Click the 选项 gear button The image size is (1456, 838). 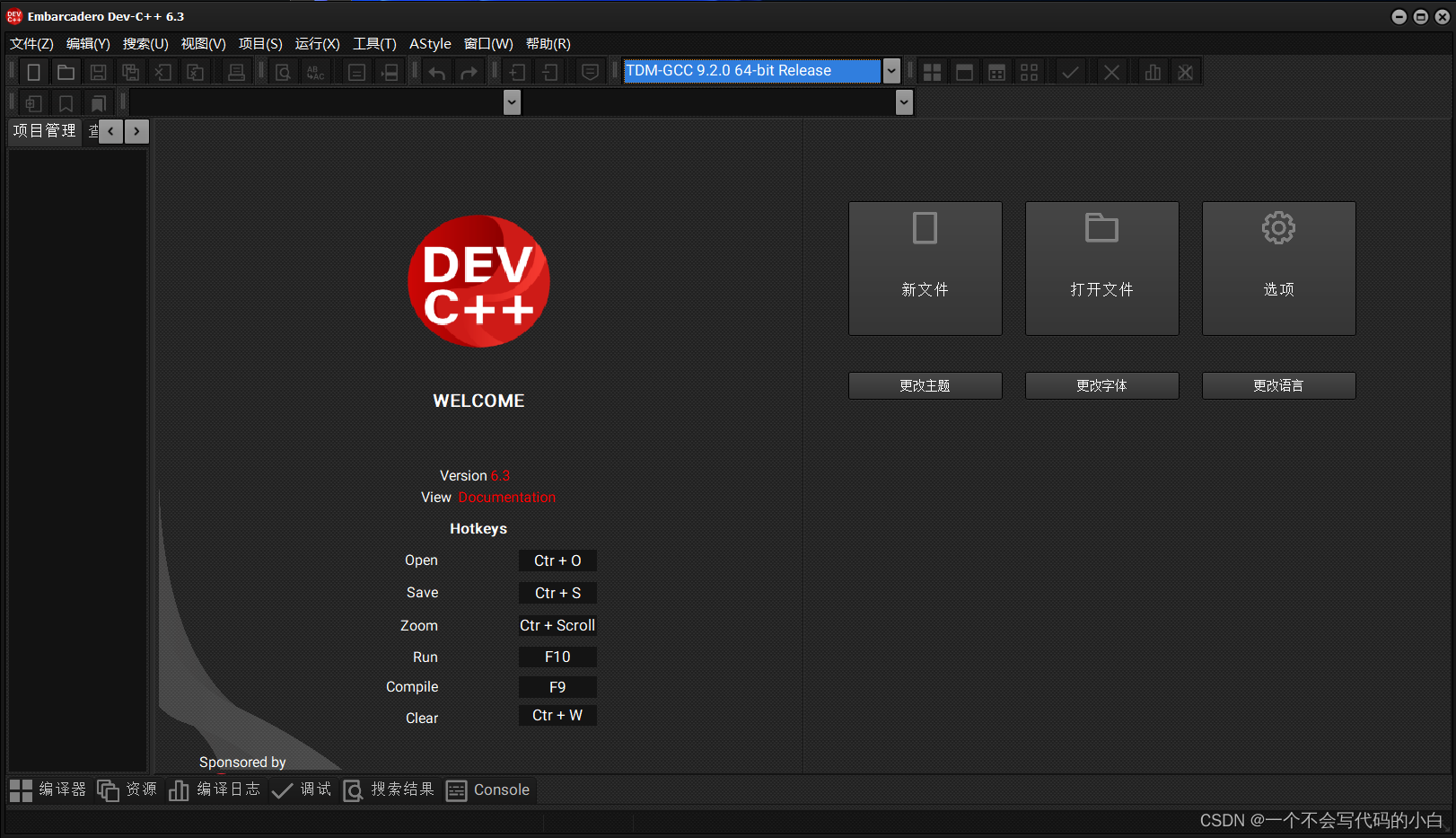(x=1279, y=269)
